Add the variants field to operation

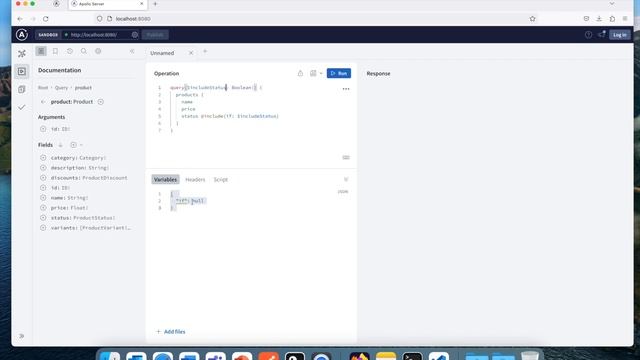tap(43, 228)
